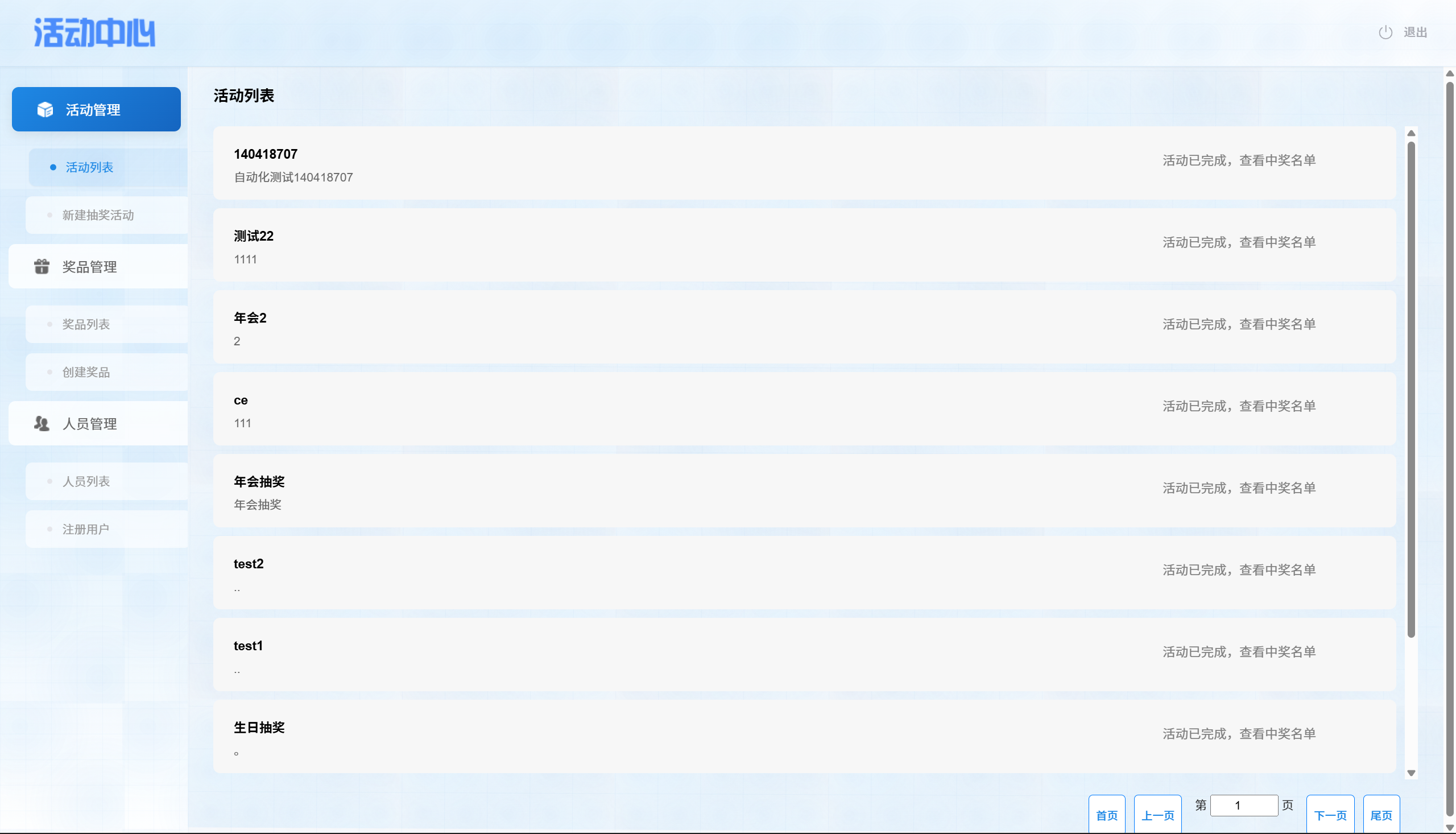Screen dimensions: 1456x834
Task: Open the 奖品列表 menu item
Action: [x=86, y=324]
